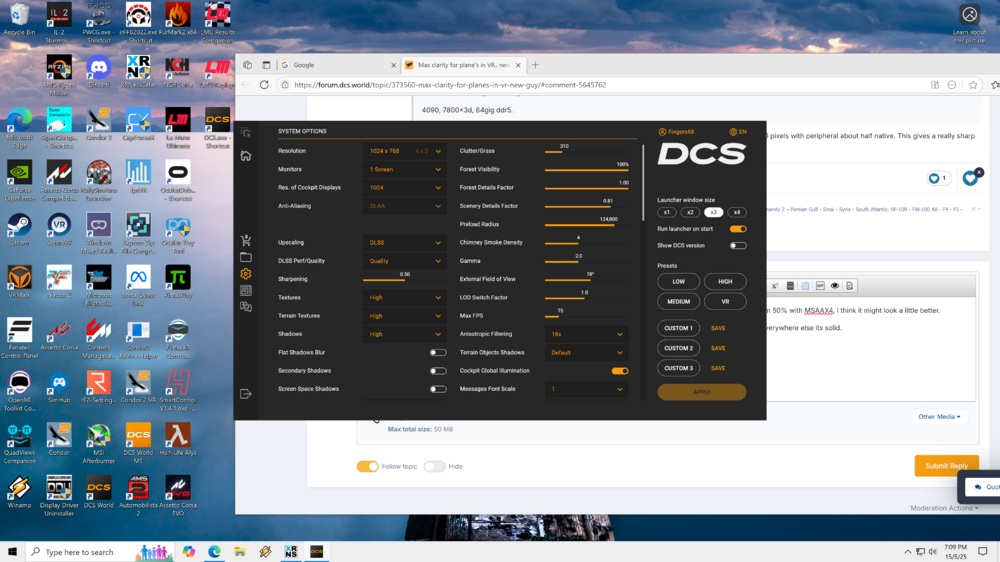Viewport: 1000px width, 562px height.
Task: Select launcher window size x4
Action: click(737, 212)
